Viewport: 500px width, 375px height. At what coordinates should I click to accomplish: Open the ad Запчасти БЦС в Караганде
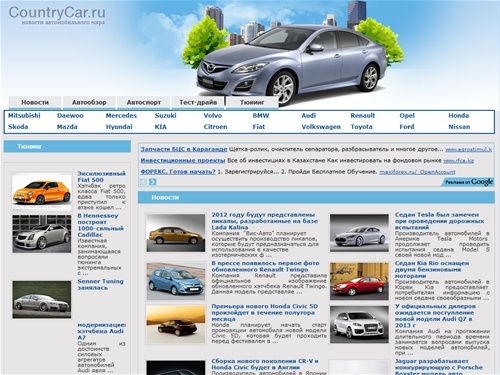[x=184, y=149]
